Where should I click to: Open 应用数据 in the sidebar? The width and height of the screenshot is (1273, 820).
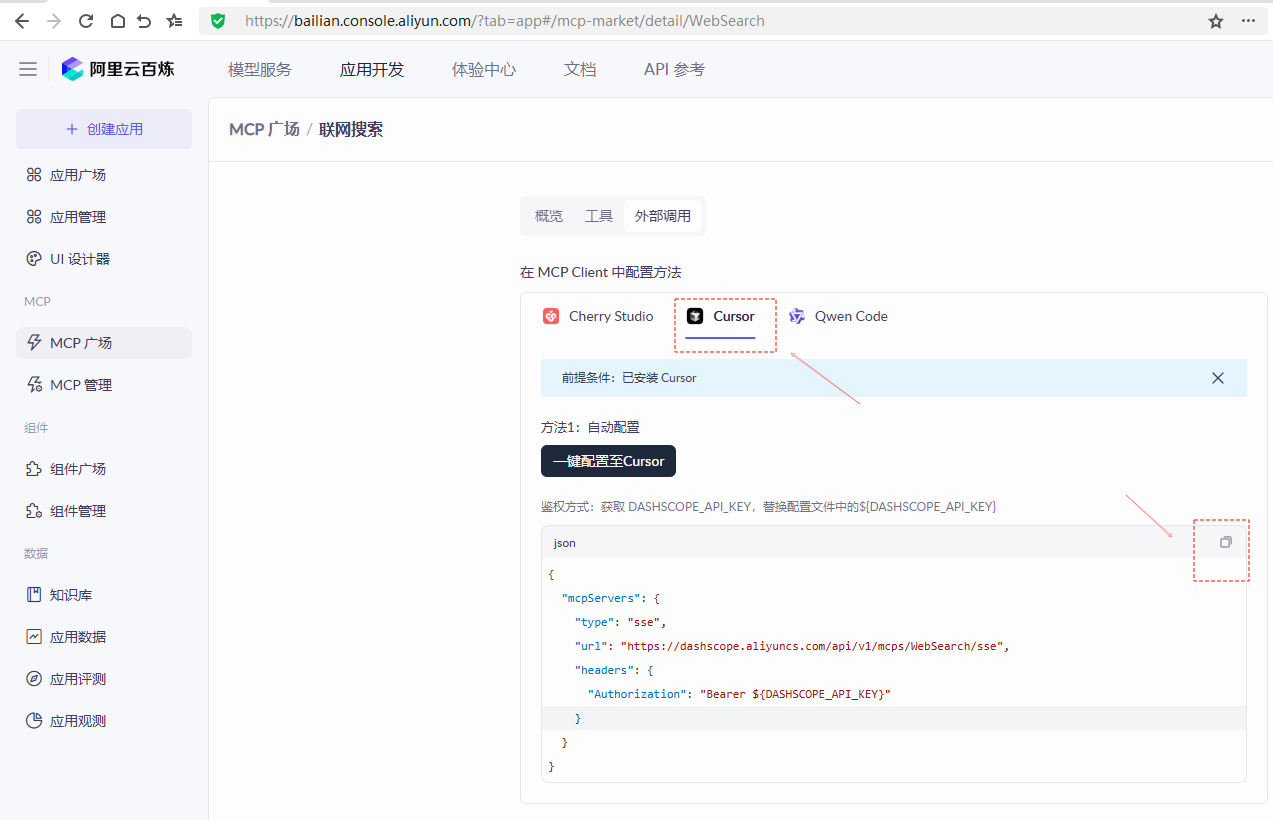(104, 637)
